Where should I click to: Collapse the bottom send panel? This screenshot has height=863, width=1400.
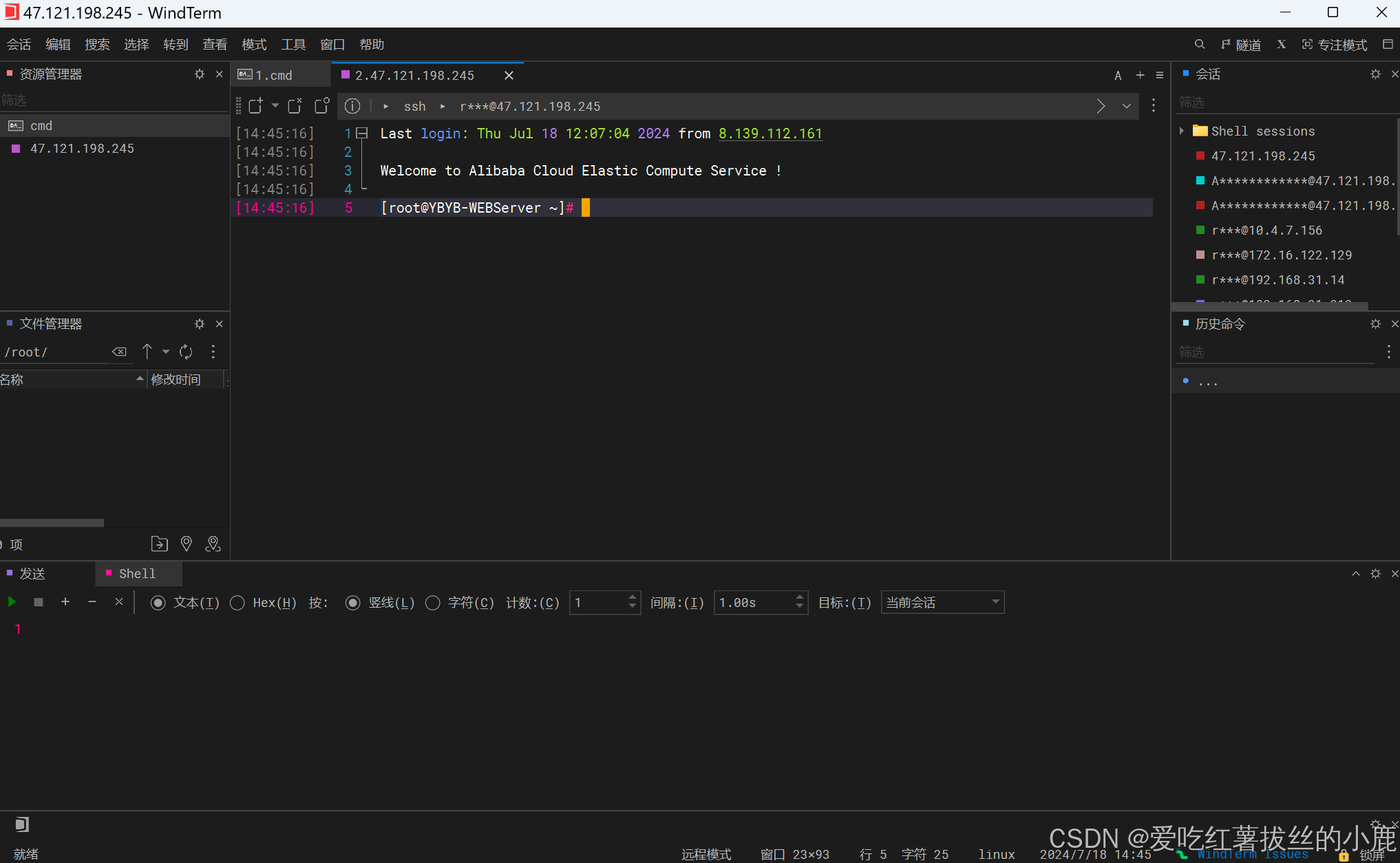tap(1355, 573)
